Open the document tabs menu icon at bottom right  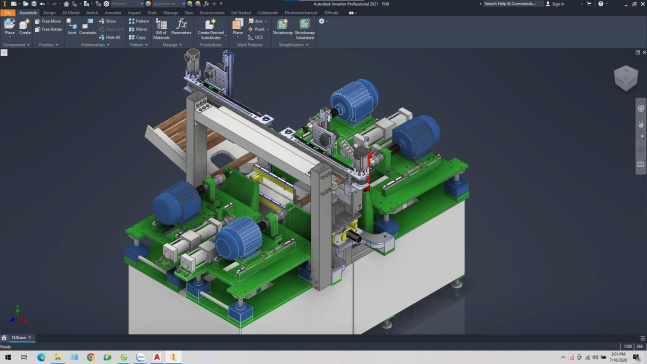642,338
